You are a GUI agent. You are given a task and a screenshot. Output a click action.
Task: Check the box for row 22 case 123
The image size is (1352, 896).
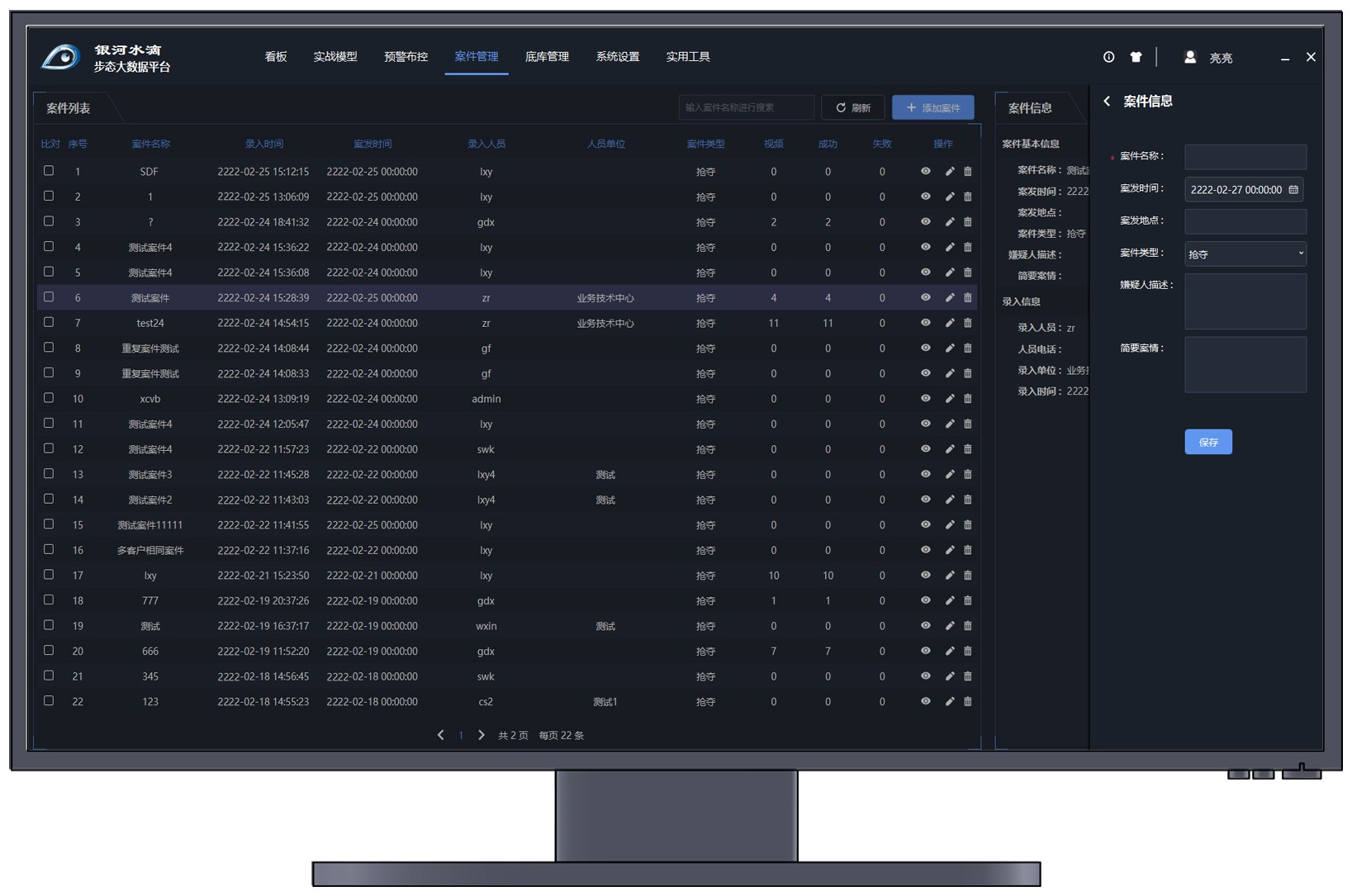click(x=49, y=701)
